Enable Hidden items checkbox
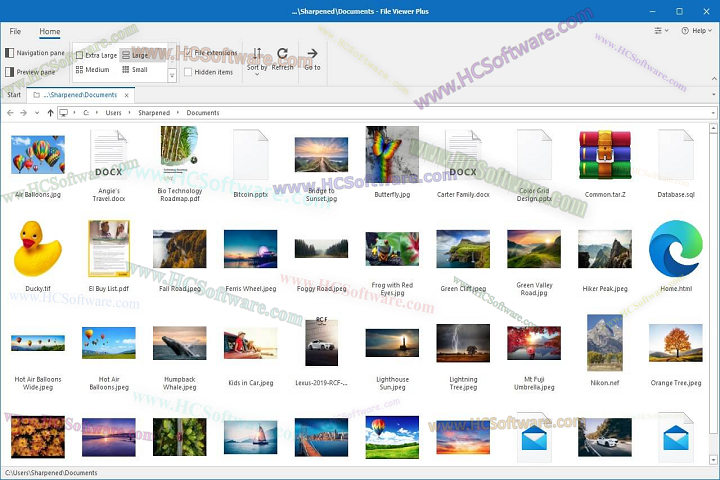This screenshot has width=720, height=480. (208, 72)
